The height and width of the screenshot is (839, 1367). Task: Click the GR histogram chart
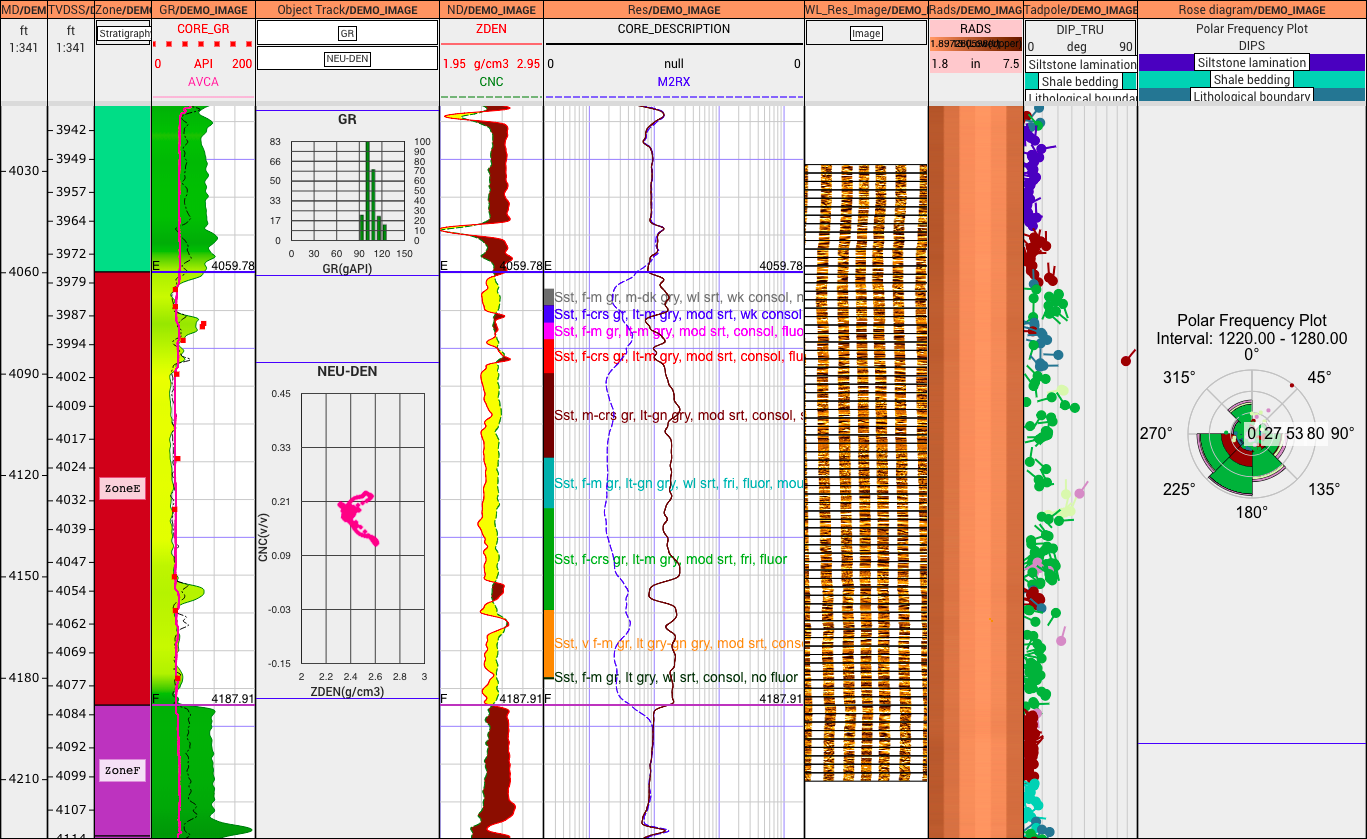(x=347, y=192)
